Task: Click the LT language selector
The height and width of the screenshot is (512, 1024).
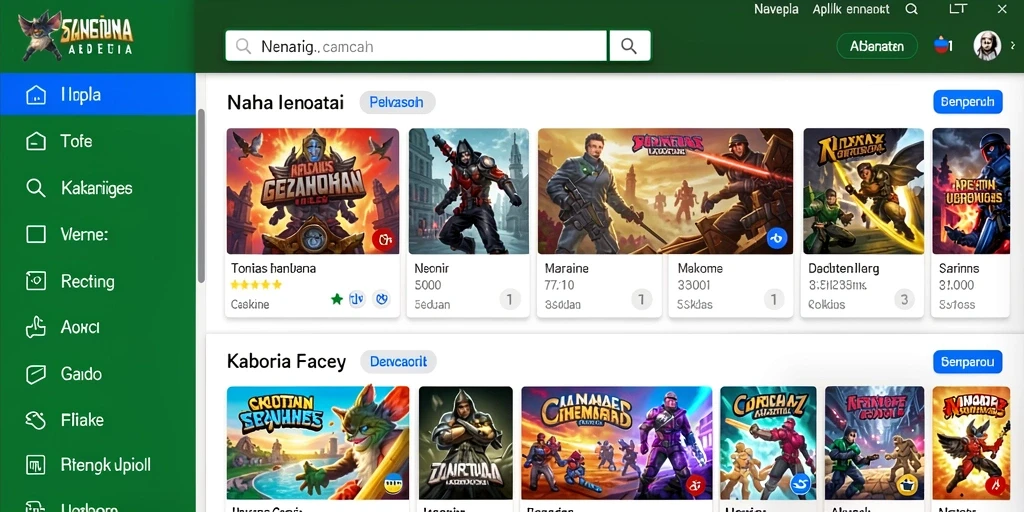Action: tap(957, 9)
